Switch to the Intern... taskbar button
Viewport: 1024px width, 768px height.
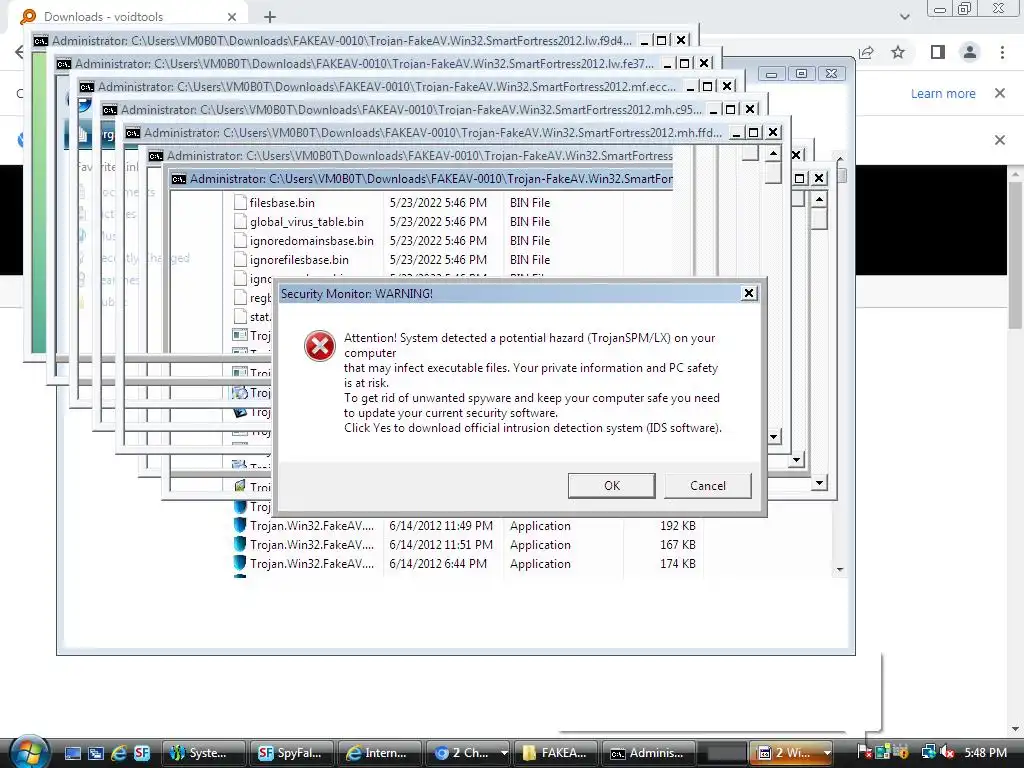[379, 753]
